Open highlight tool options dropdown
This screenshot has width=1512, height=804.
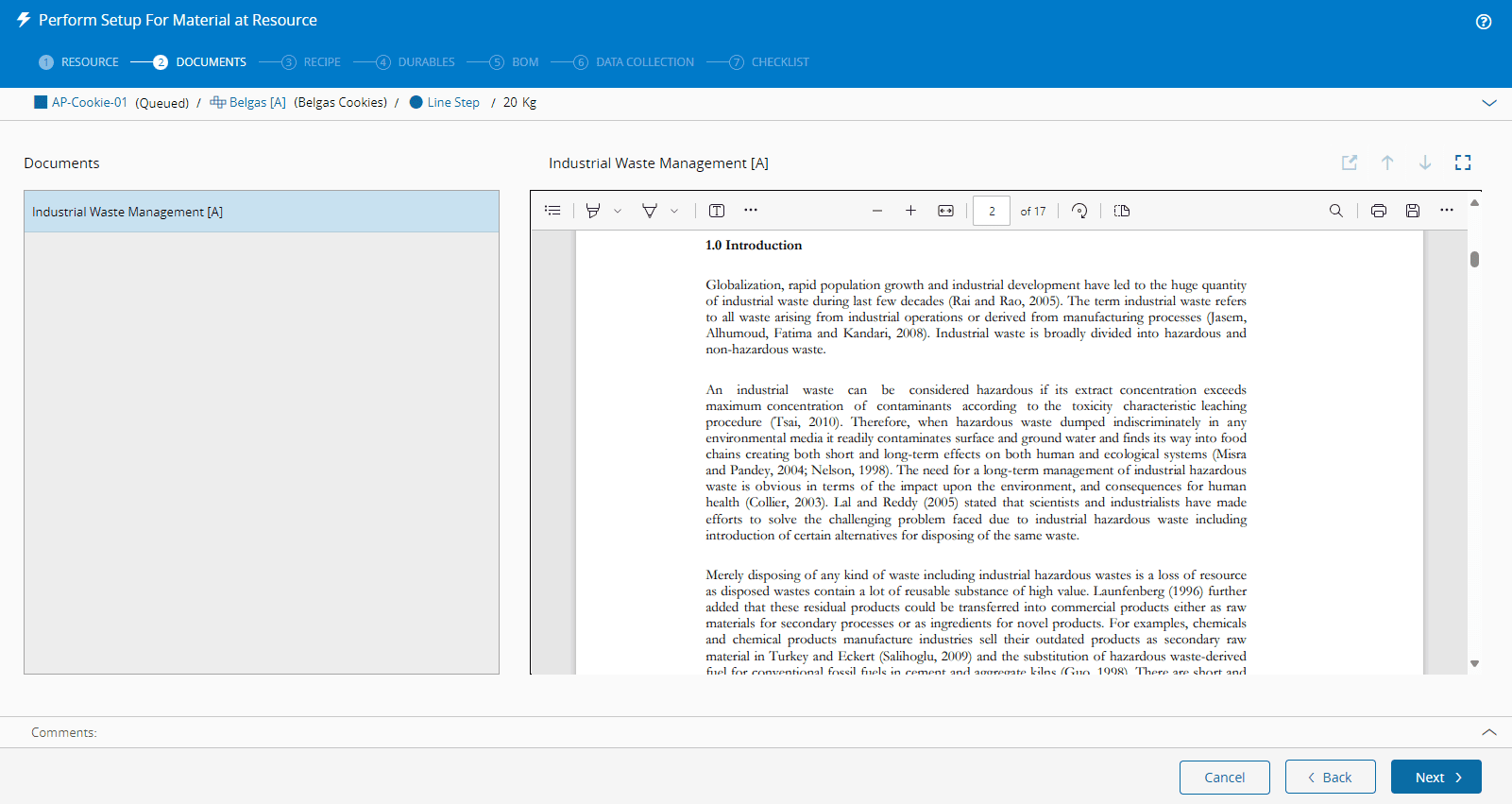click(x=618, y=211)
